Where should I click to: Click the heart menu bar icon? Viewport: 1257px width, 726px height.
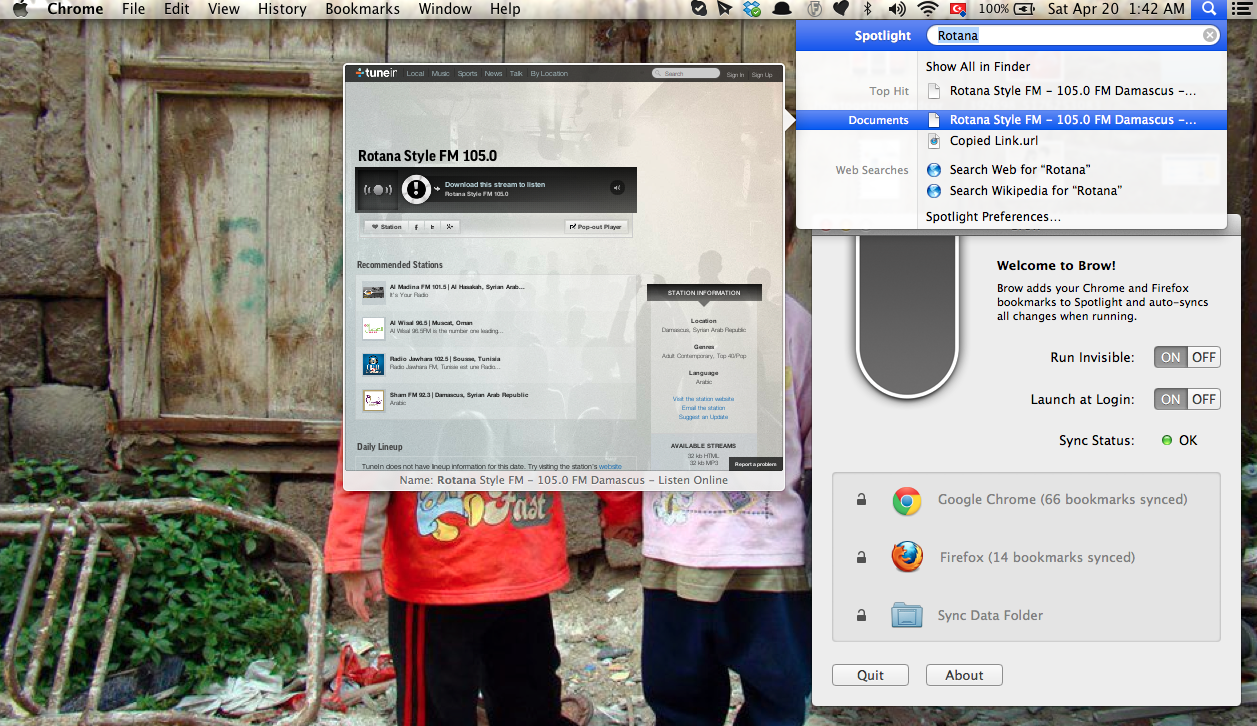pos(841,9)
